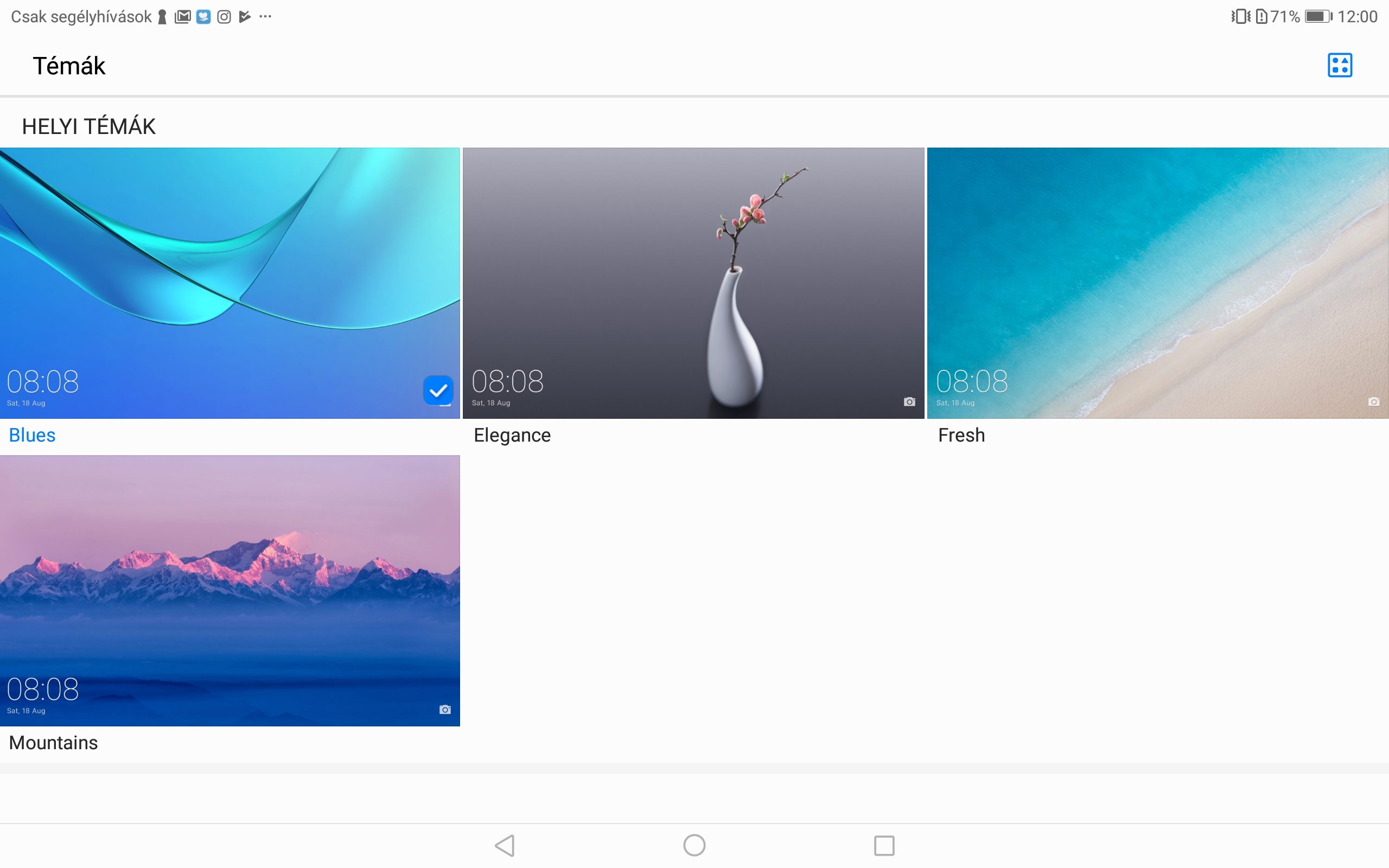Viewport: 1389px width, 868px height.
Task: Tap the camera icon on Mountains preview
Action: (445, 710)
